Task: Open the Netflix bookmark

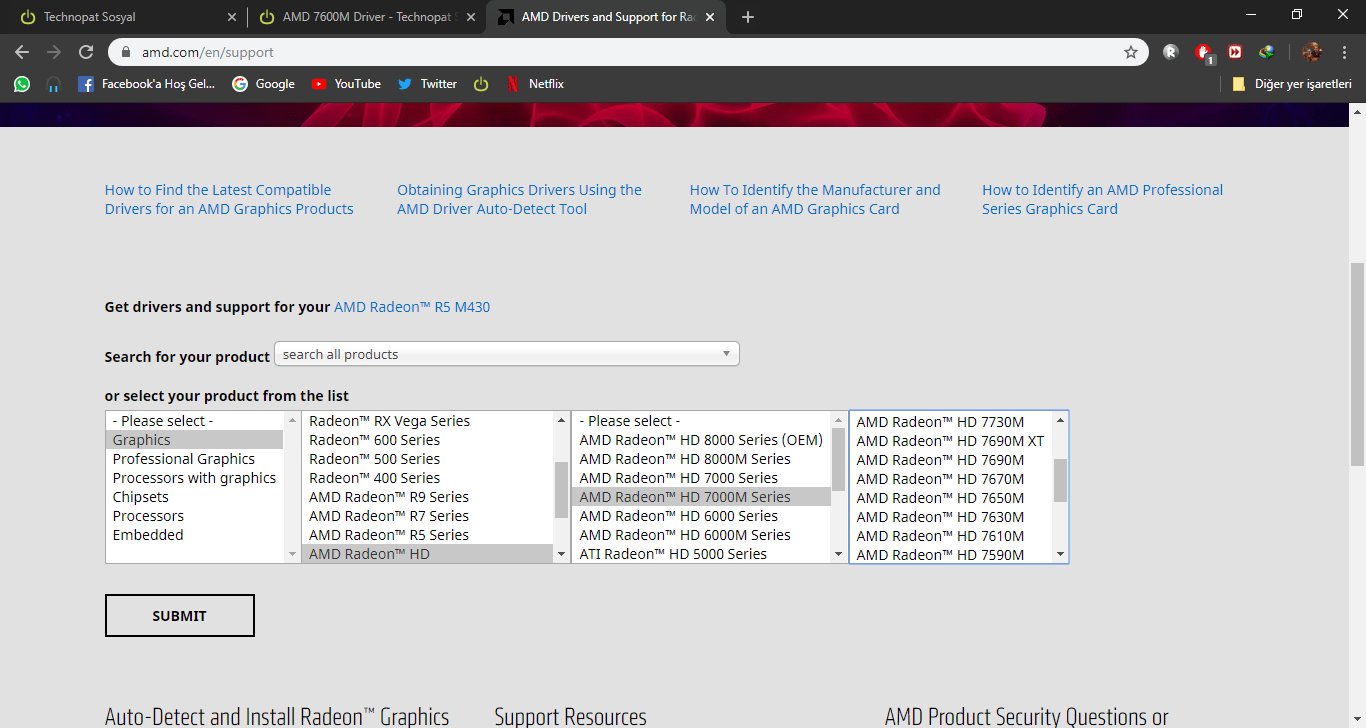Action: 534,84
